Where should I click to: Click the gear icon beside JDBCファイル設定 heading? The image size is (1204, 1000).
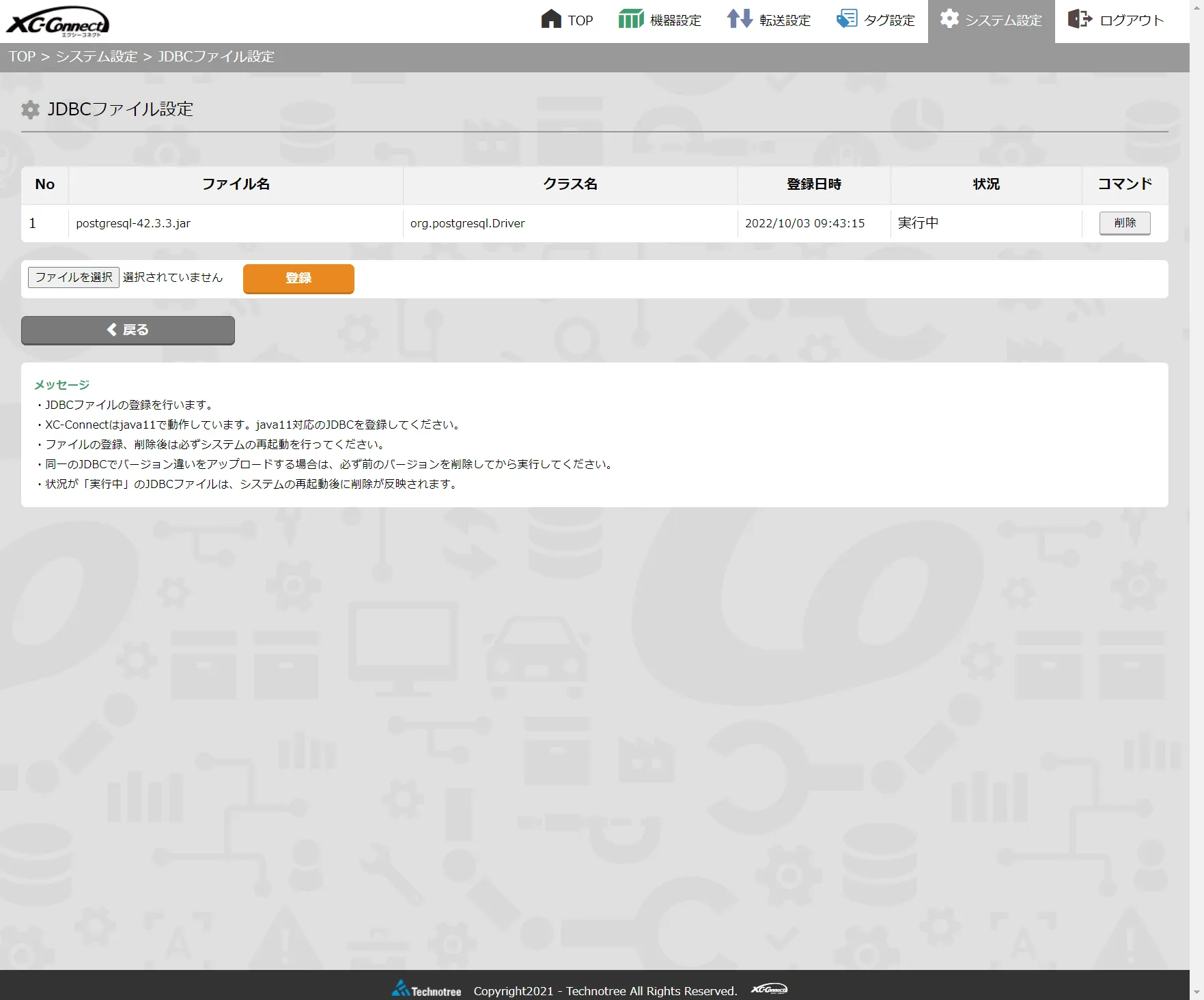[x=30, y=109]
